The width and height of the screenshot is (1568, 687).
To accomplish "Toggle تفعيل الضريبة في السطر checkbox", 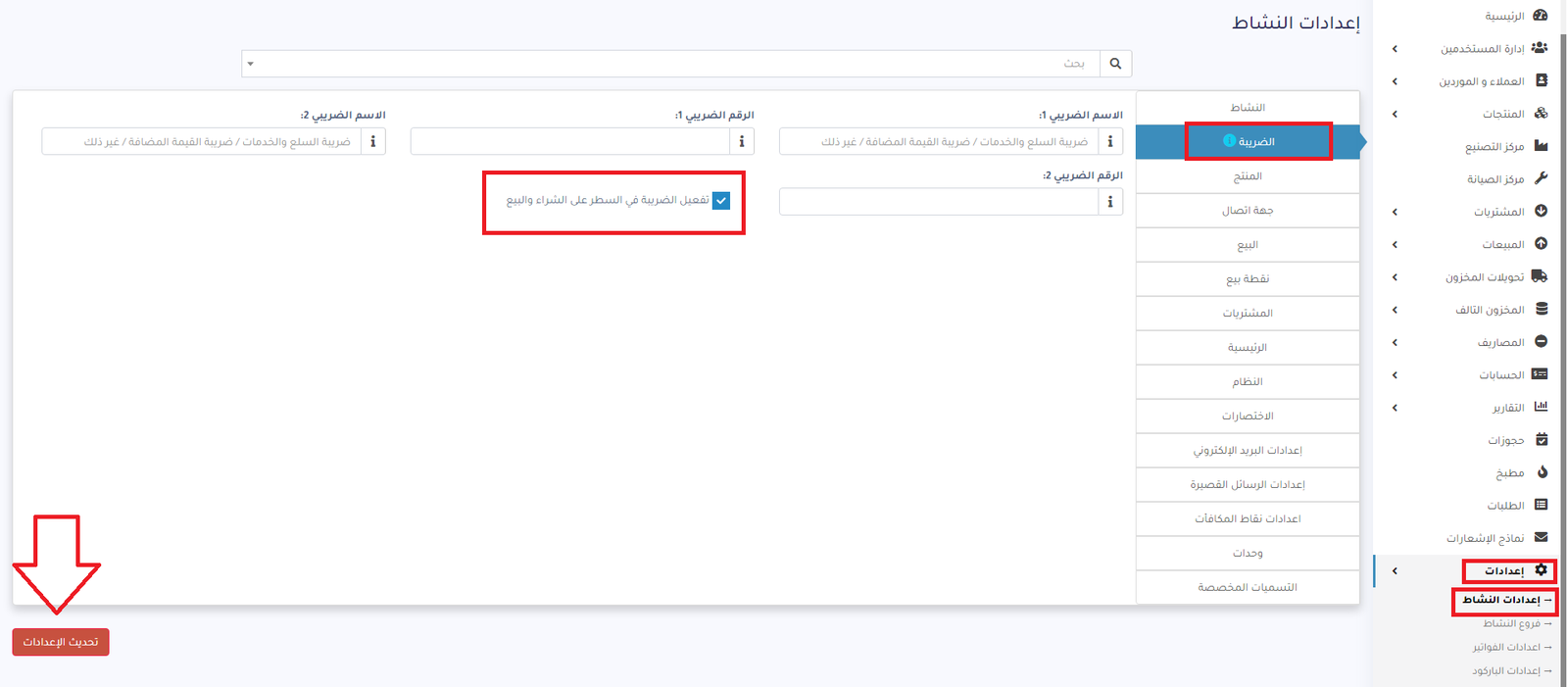I will coord(721,200).
